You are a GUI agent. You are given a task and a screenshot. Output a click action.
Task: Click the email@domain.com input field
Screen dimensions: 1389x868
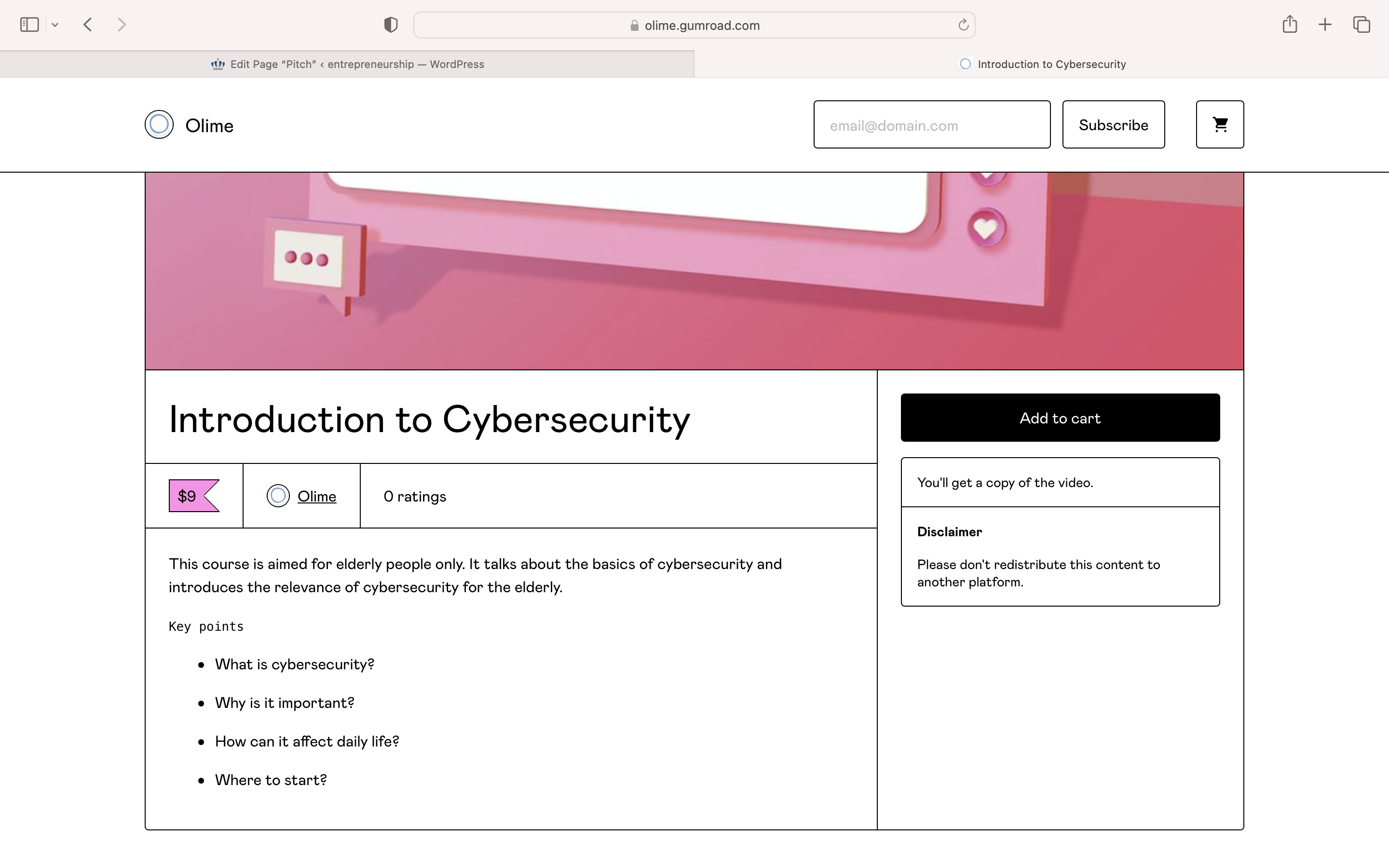(932, 124)
